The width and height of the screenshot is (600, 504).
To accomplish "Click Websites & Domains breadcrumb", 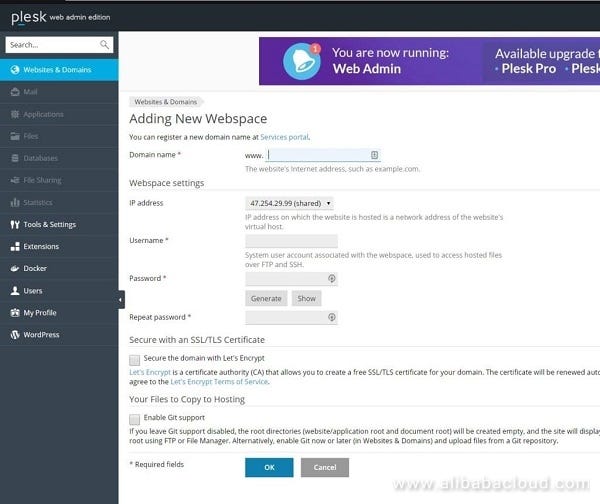I will coord(166,102).
